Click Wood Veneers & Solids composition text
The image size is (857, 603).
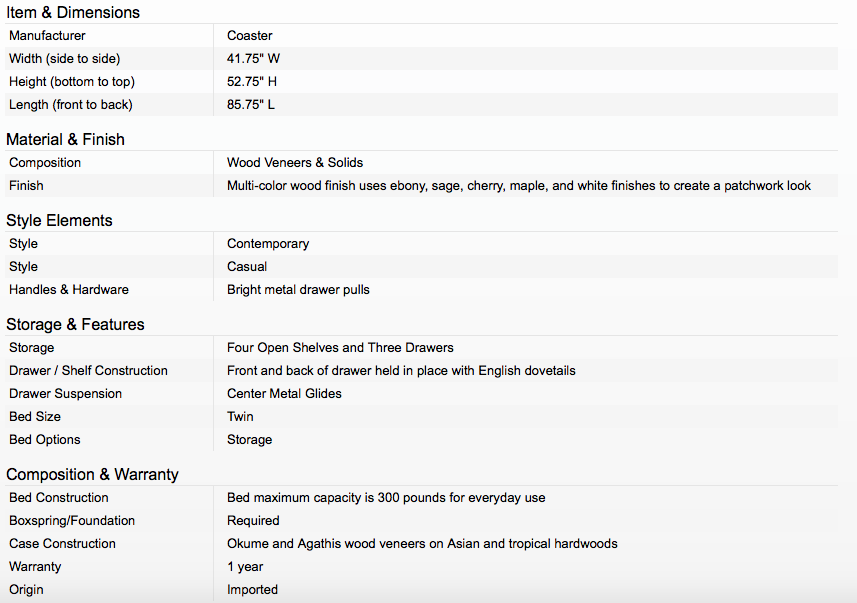tap(295, 162)
